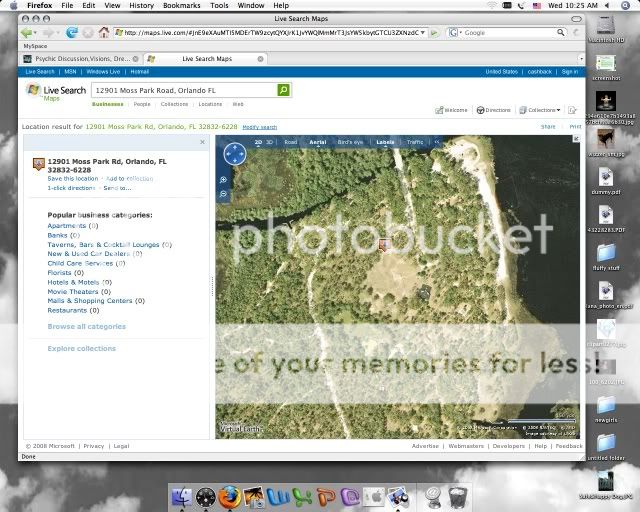Click the Firefox reload button

(73, 32)
